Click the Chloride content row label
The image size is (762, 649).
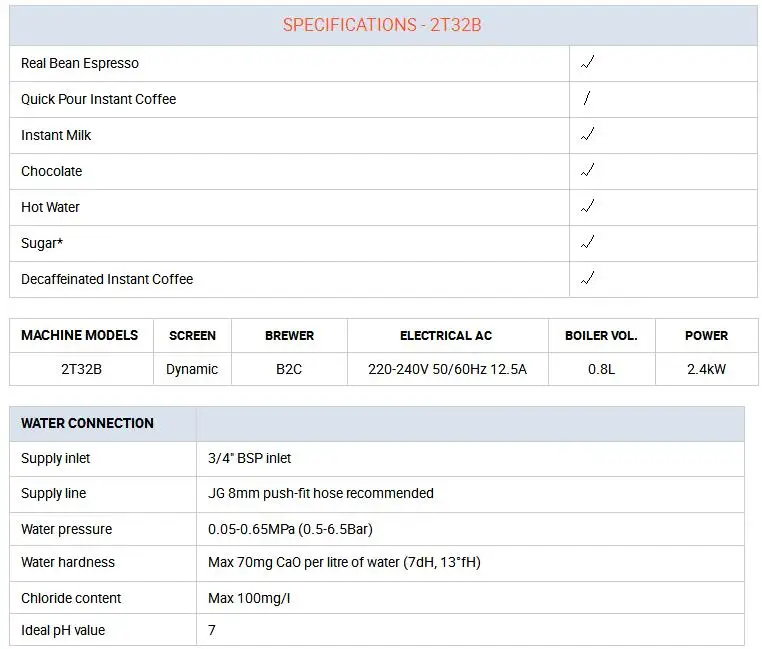(71, 598)
